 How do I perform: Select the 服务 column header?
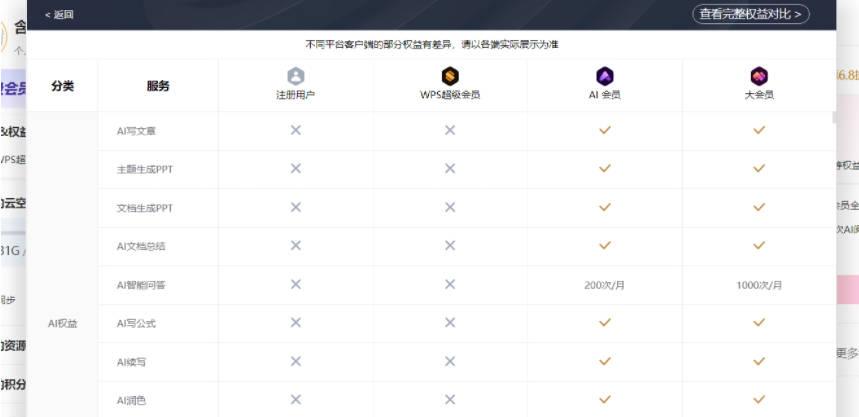(158, 86)
